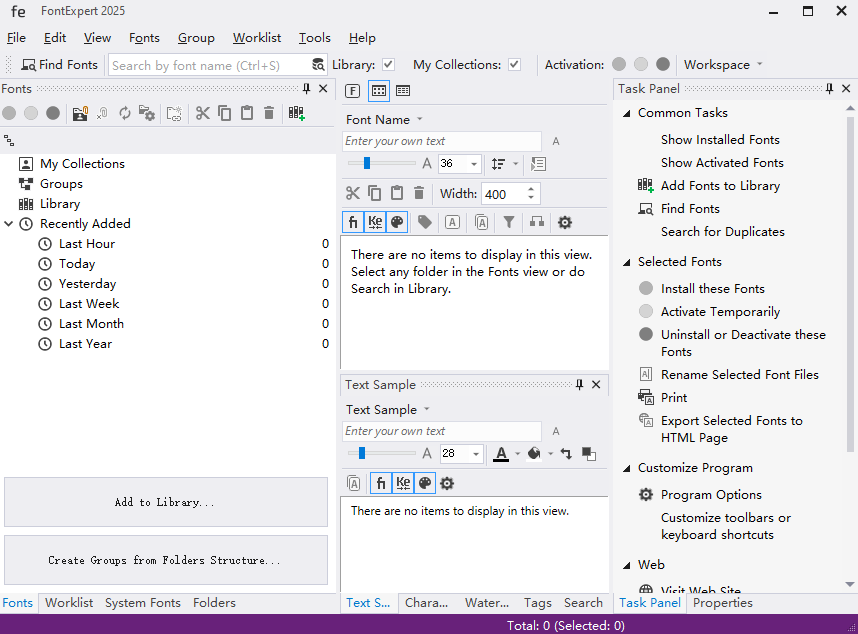This screenshot has height=634, width=858.
Task: Click Create Groups from Folders Structure button
Action: click(x=166, y=560)
